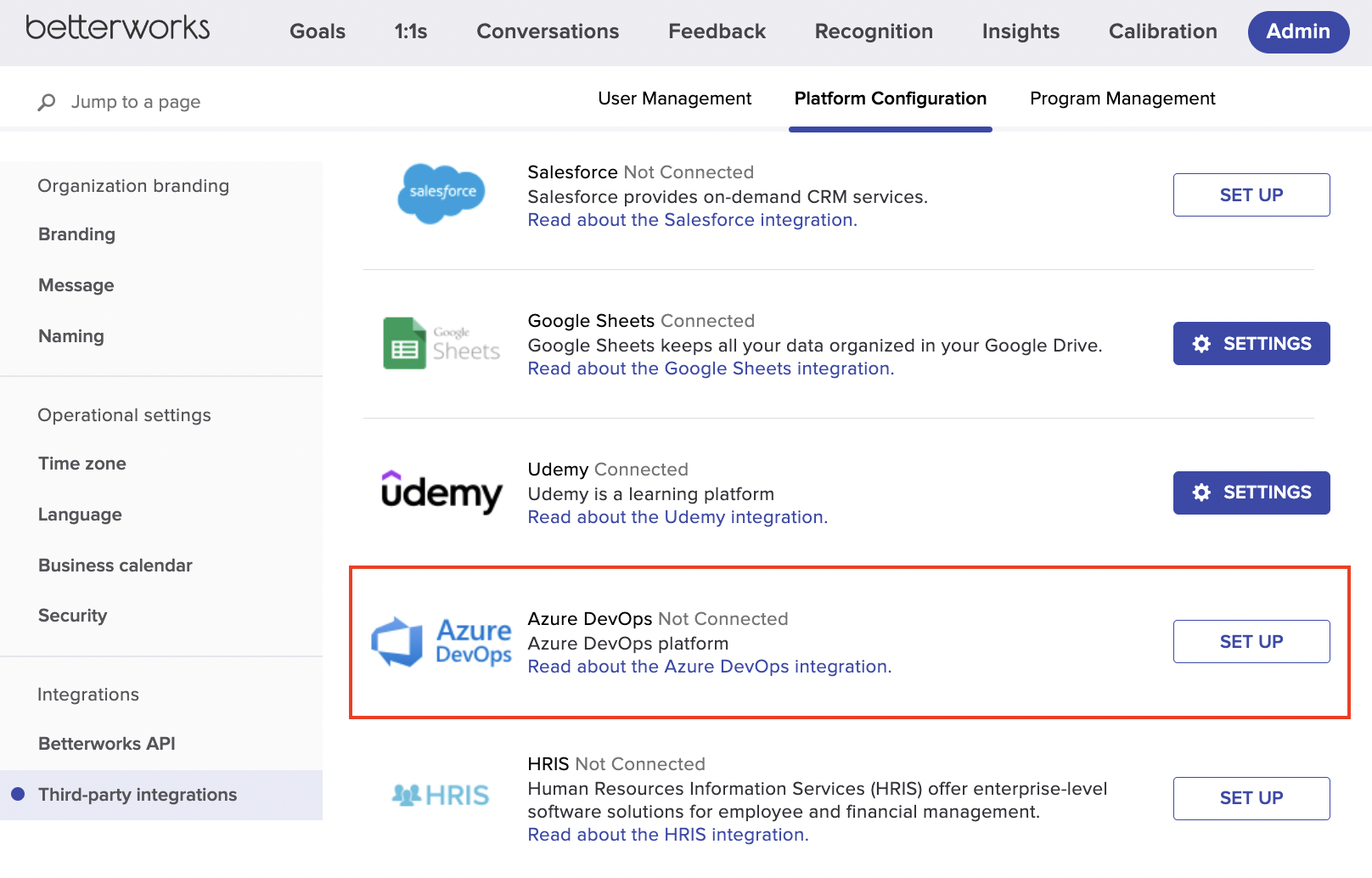The width and height of the screenshot is (1372, 878).
Task: Open the Calibration section
Action: pyautogui.click(x=1163, y=31)
